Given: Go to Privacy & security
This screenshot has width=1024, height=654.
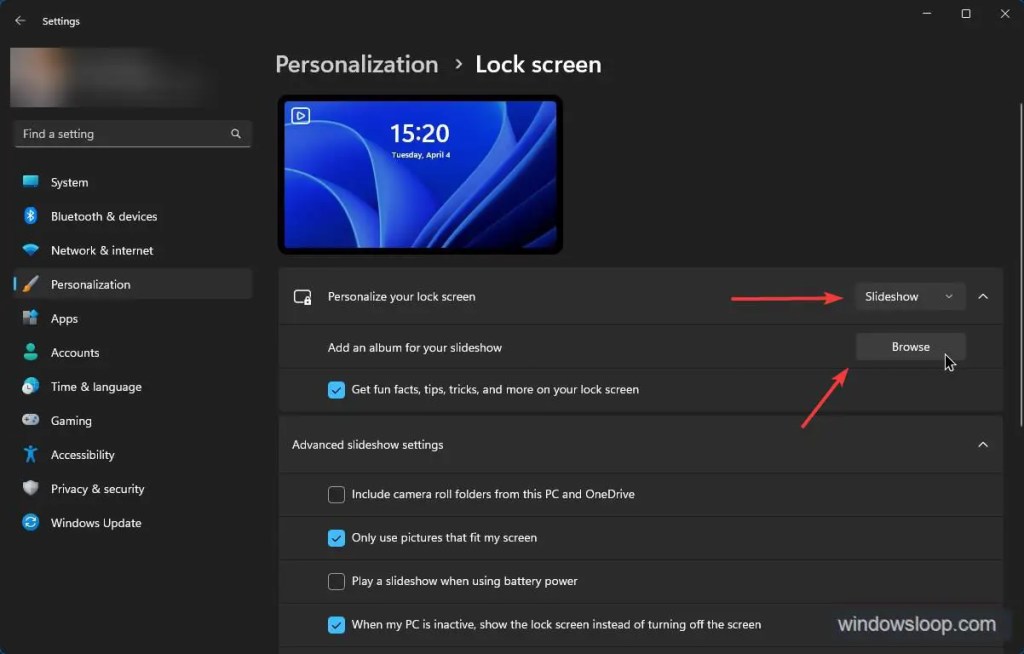Looking at the screenshot, I should point(133,488).
